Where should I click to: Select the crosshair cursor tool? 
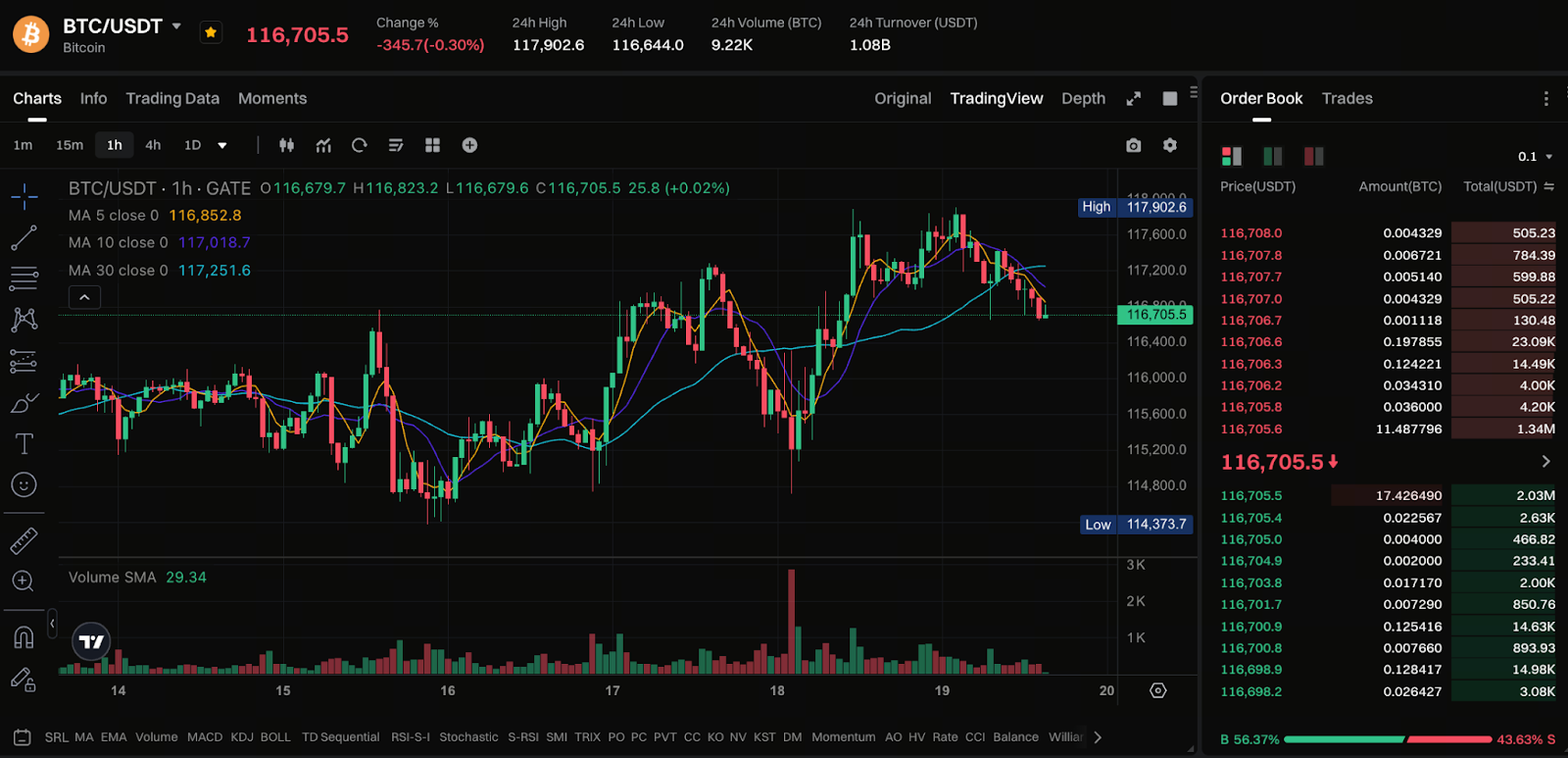24,196
